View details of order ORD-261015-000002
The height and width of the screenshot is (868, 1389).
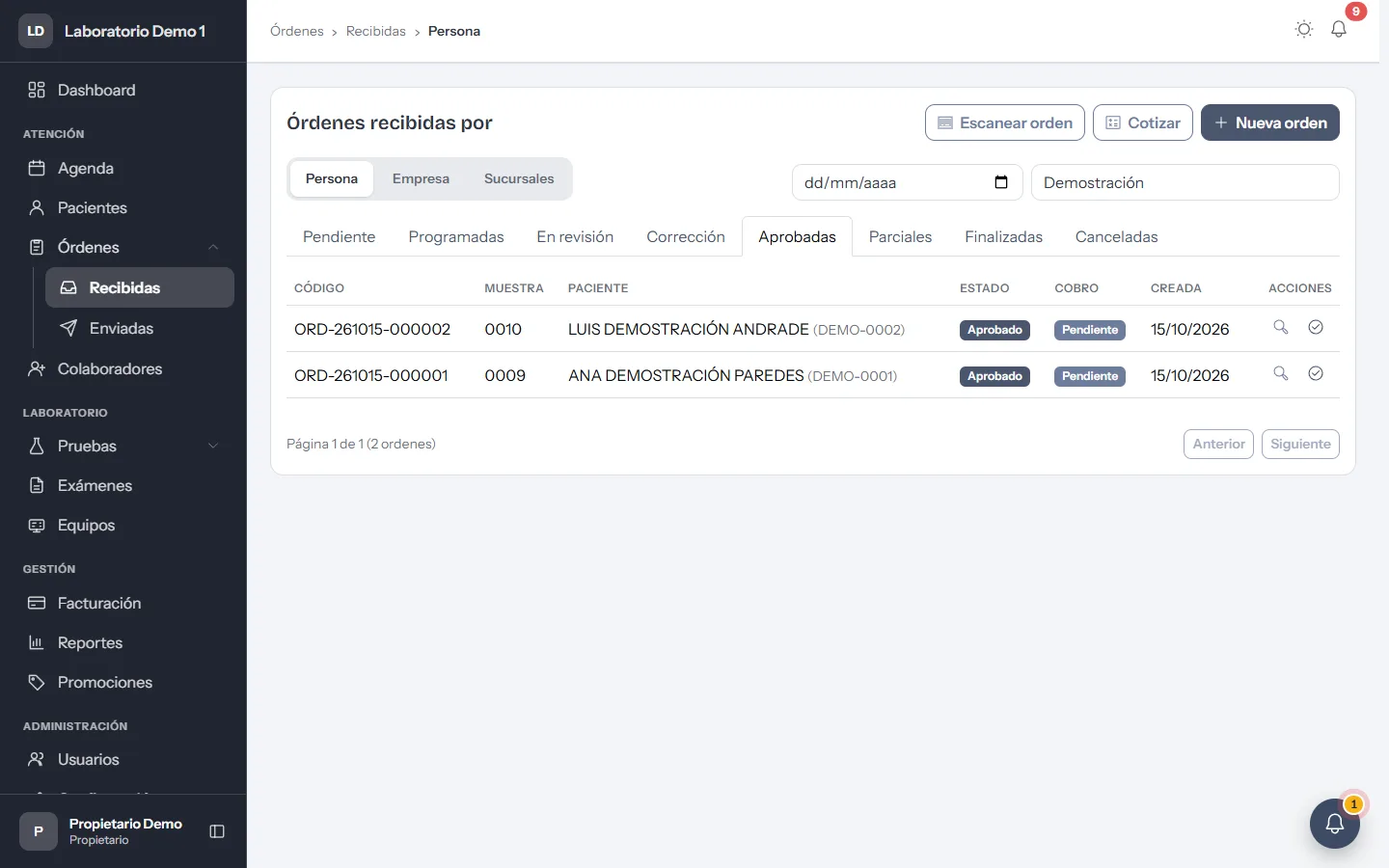pos(1281,327)
